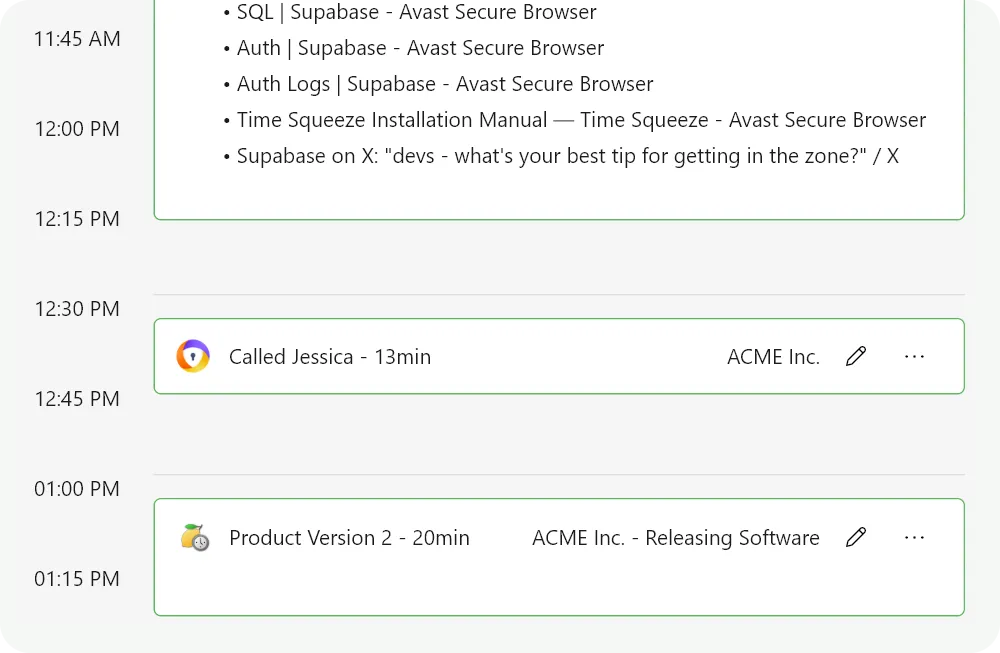The image size is (1000, 653).
Task: Click the 01:00 PM timeline marker
Action: (x=77, y=489)
